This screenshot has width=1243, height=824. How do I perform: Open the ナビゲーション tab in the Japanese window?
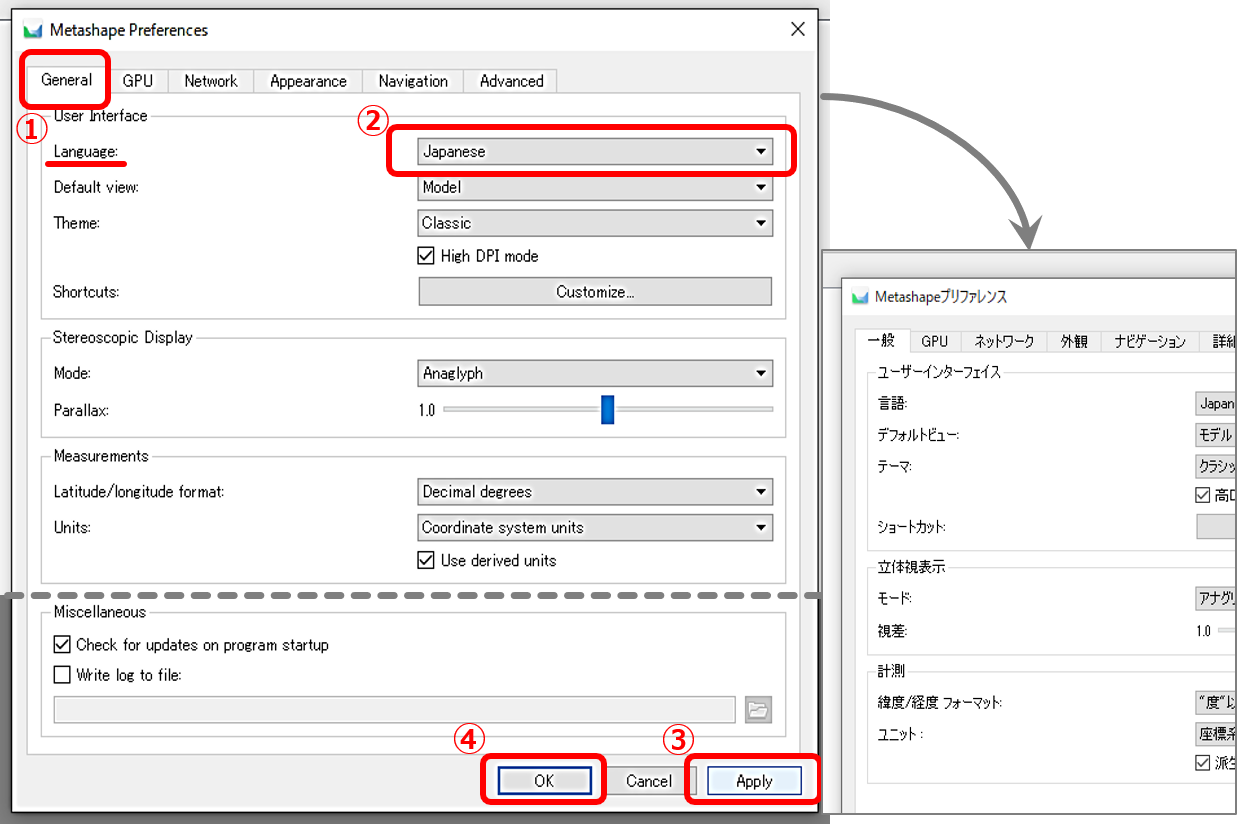[x=1150, y=342]
